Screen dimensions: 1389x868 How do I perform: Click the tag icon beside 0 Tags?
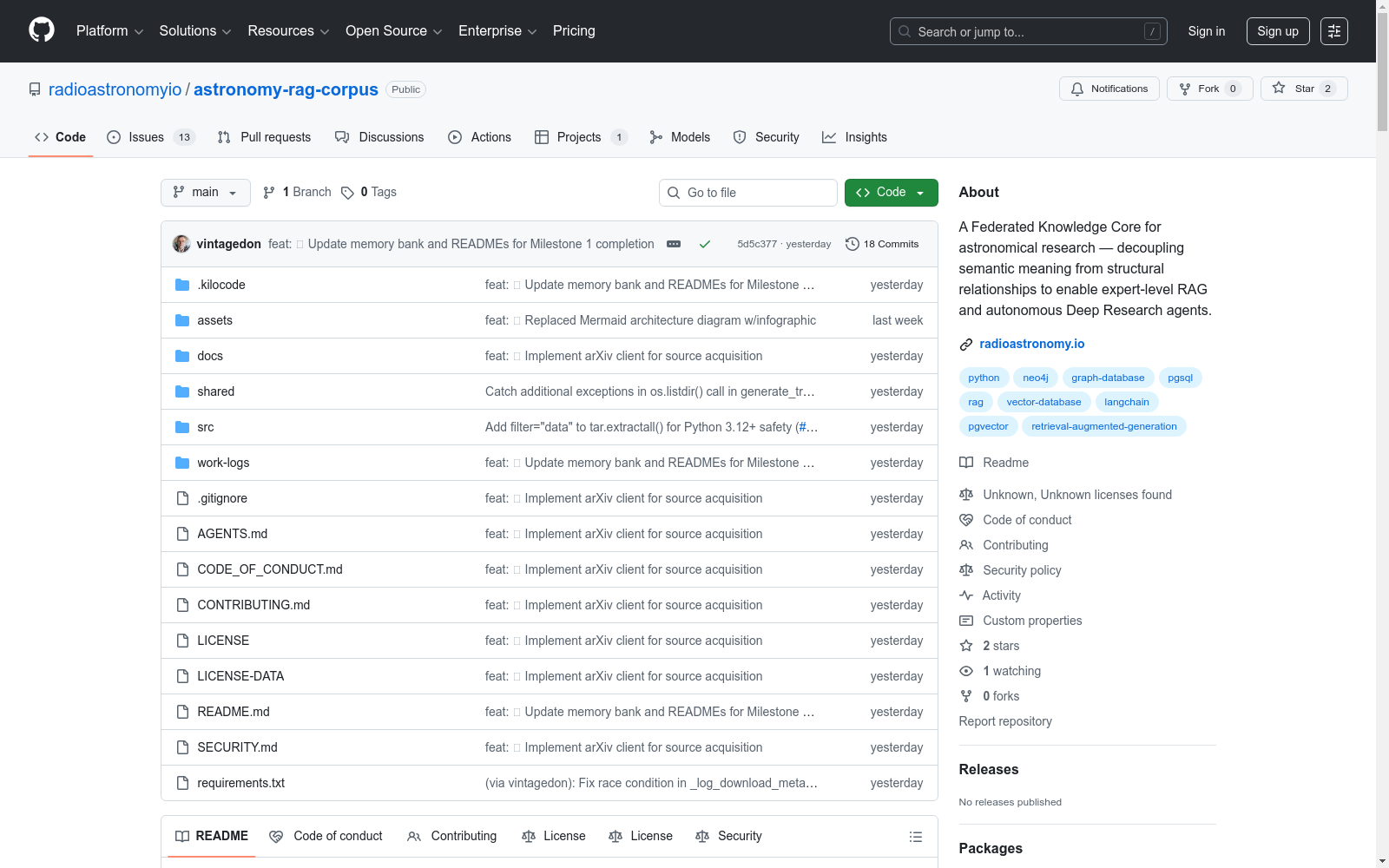click(x=347, y=193)
